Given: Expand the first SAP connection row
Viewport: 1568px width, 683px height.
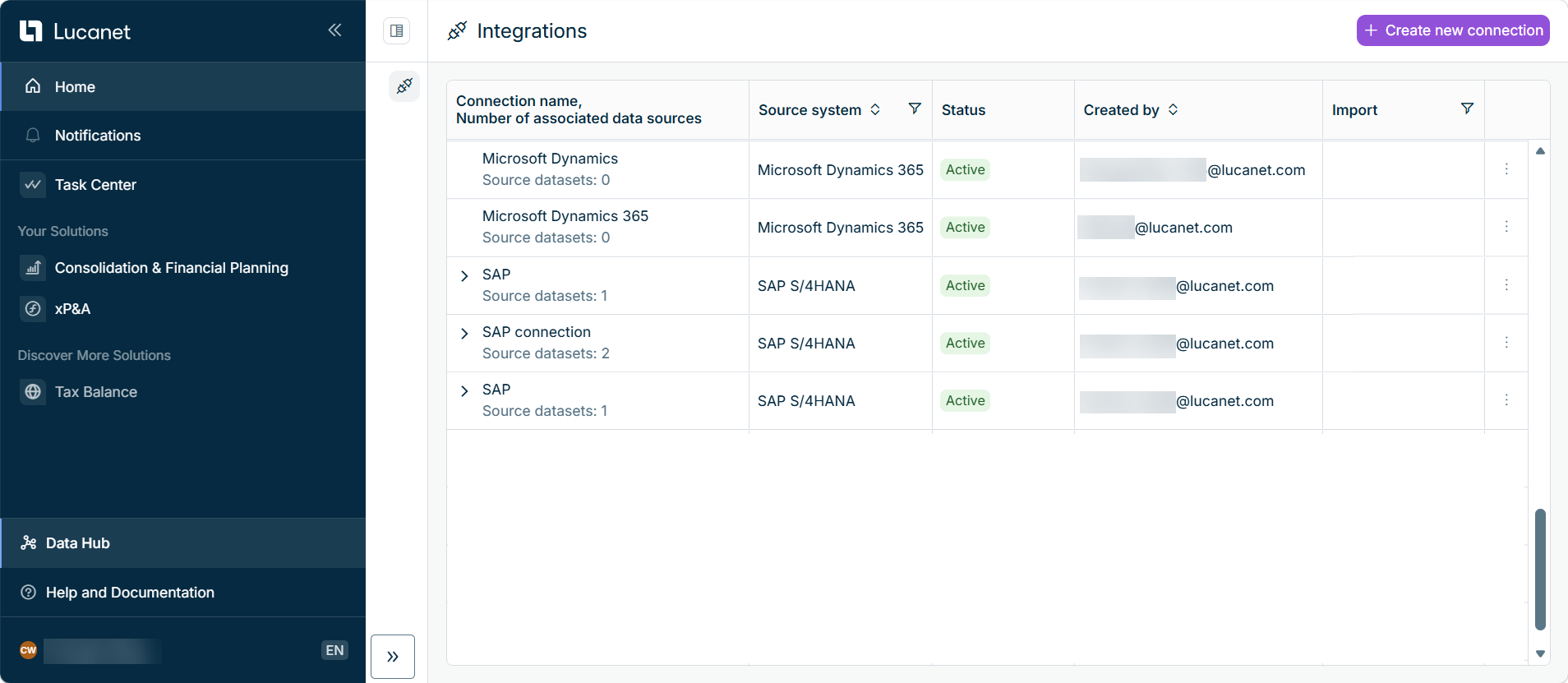Looking at the screenshot, I should pyautogui.click(x=464, y=276).
